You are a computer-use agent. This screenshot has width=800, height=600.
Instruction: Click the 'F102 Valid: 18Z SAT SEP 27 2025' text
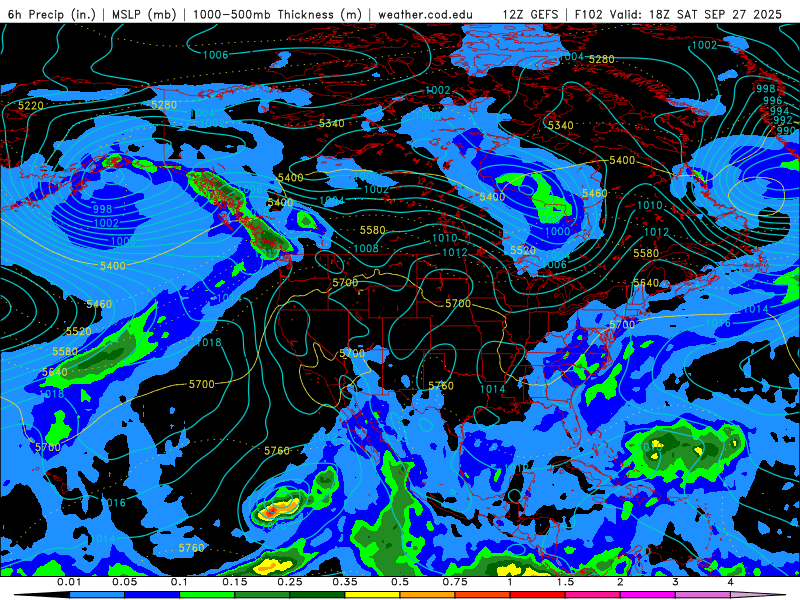click(x=678, y=14)
